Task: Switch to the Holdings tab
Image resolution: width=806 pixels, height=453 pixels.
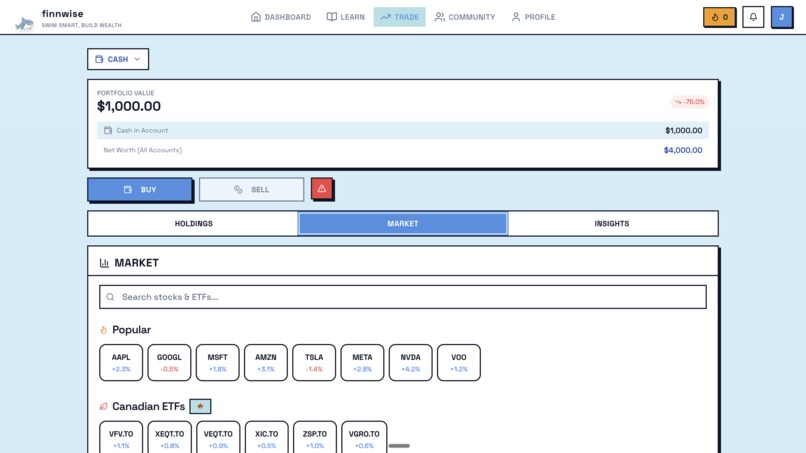Action: click(x=193, y=224)
